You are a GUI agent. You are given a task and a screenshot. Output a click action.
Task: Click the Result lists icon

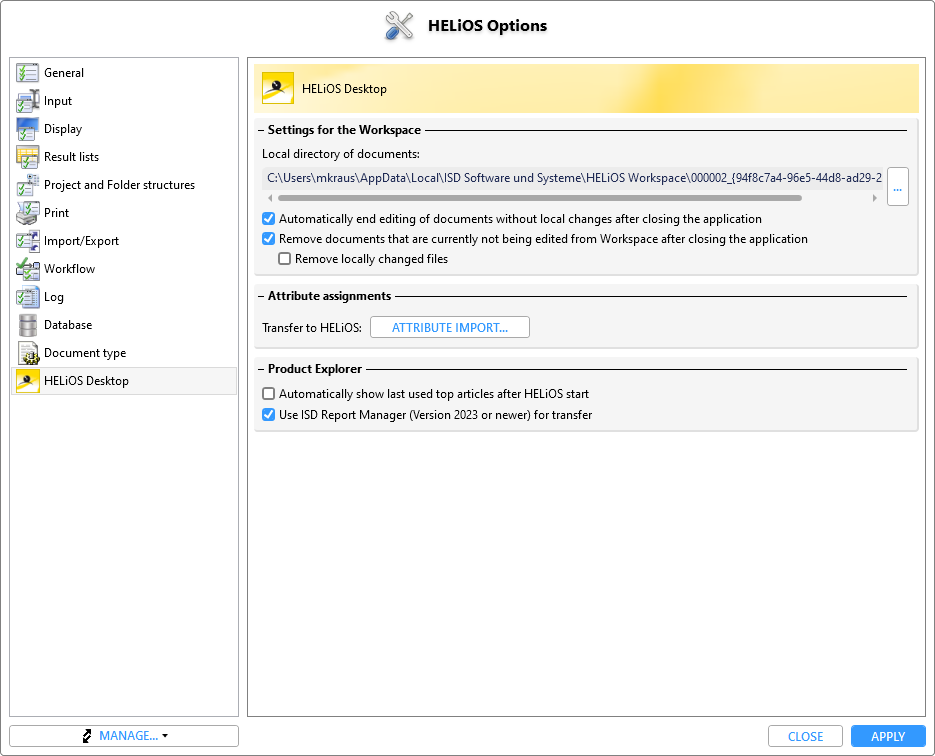(27, 157)
